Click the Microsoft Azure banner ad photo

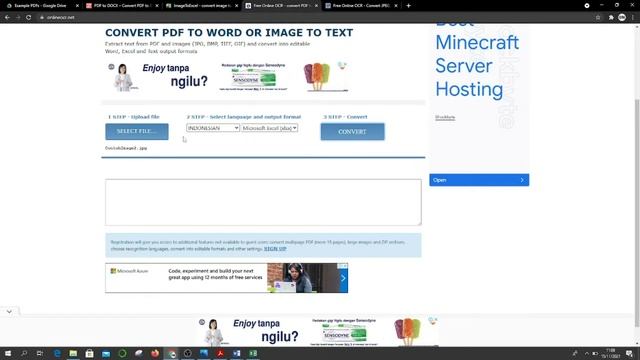(302, 278)
